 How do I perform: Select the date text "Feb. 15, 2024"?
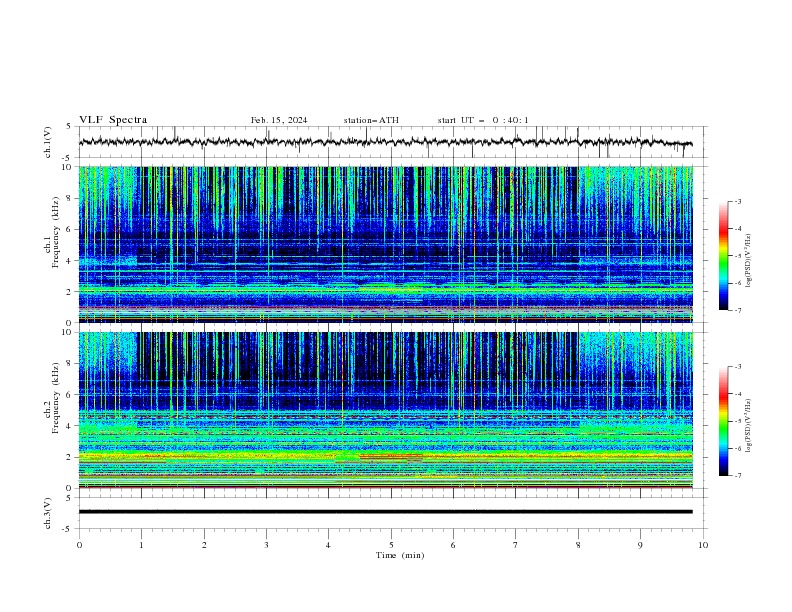pyautogui.click(x=279, y=120)
